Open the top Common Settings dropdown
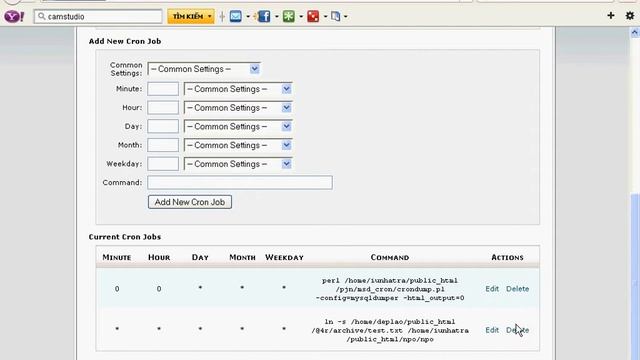The image size is (640, 360). 204,69
